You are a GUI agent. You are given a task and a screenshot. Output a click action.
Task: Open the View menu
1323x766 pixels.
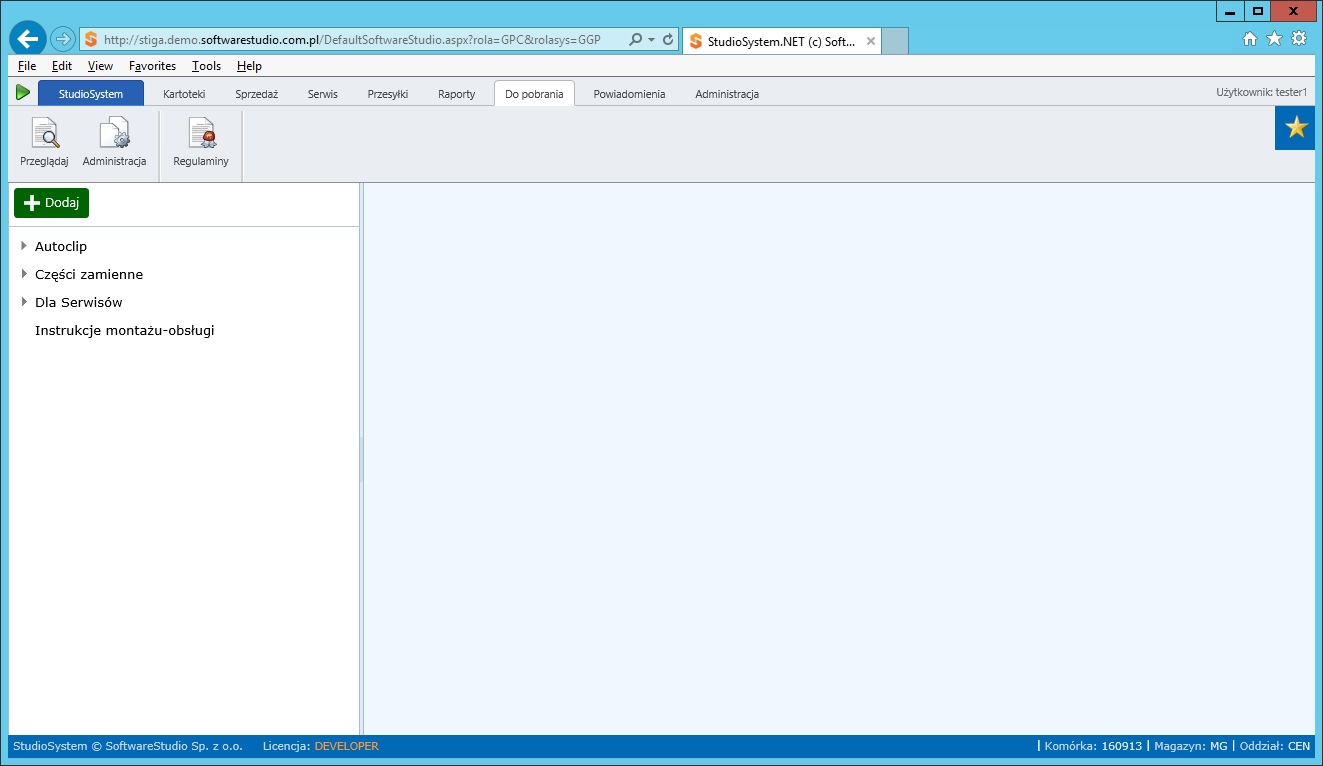(x=100, y=66)
